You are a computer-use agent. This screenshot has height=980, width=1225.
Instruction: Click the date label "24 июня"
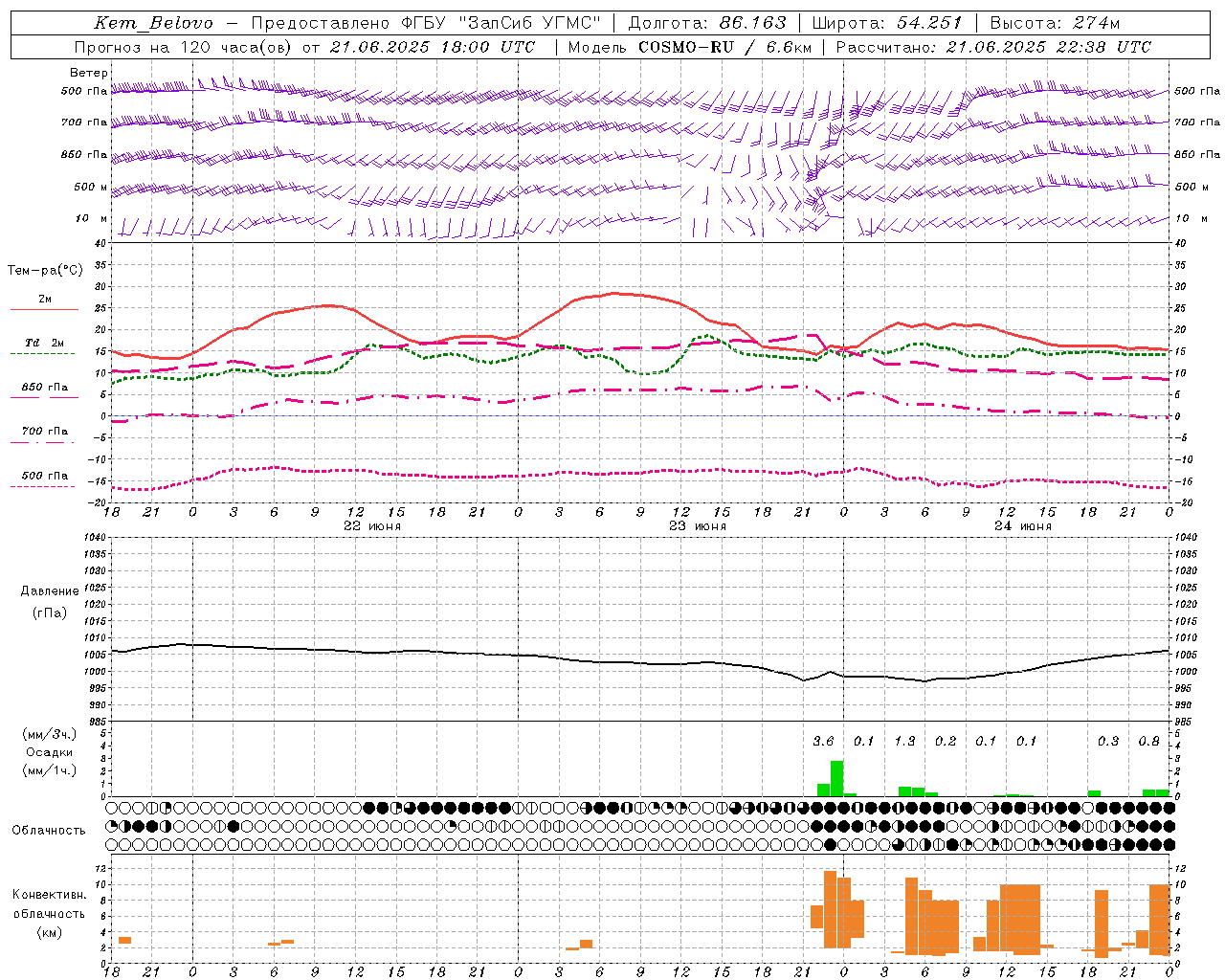click(1023, 526)
